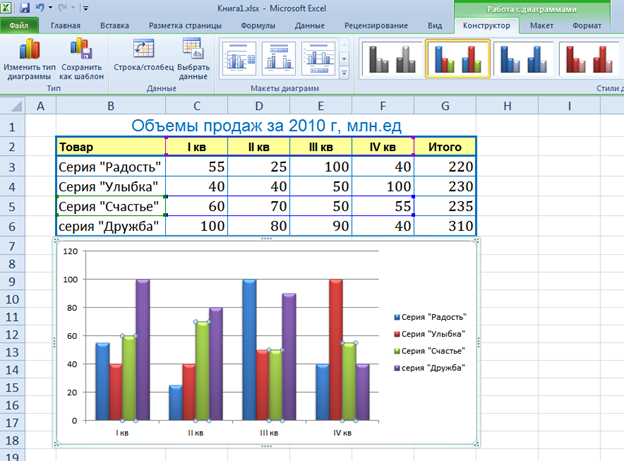
Task: Select legend entry Серия "Дружба"
Action: point(431,369)
